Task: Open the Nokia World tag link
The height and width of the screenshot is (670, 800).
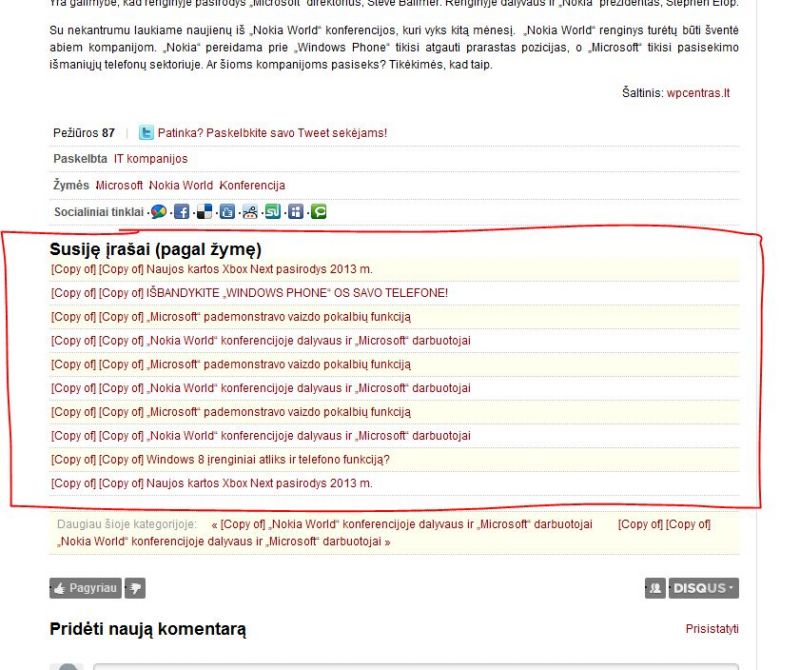Action: click(181, 185)
